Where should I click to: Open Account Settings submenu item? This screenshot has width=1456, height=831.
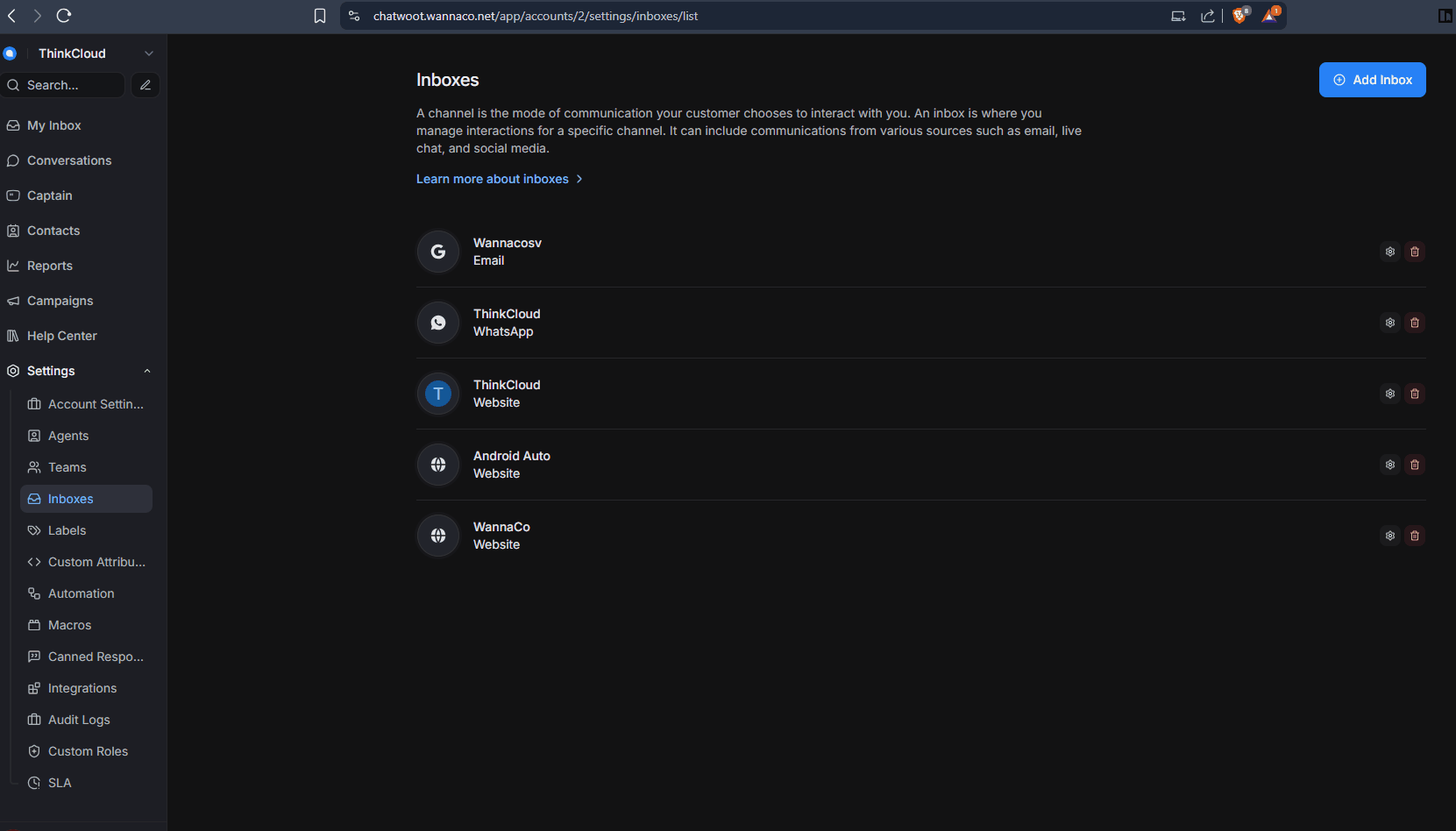(86, 404)
